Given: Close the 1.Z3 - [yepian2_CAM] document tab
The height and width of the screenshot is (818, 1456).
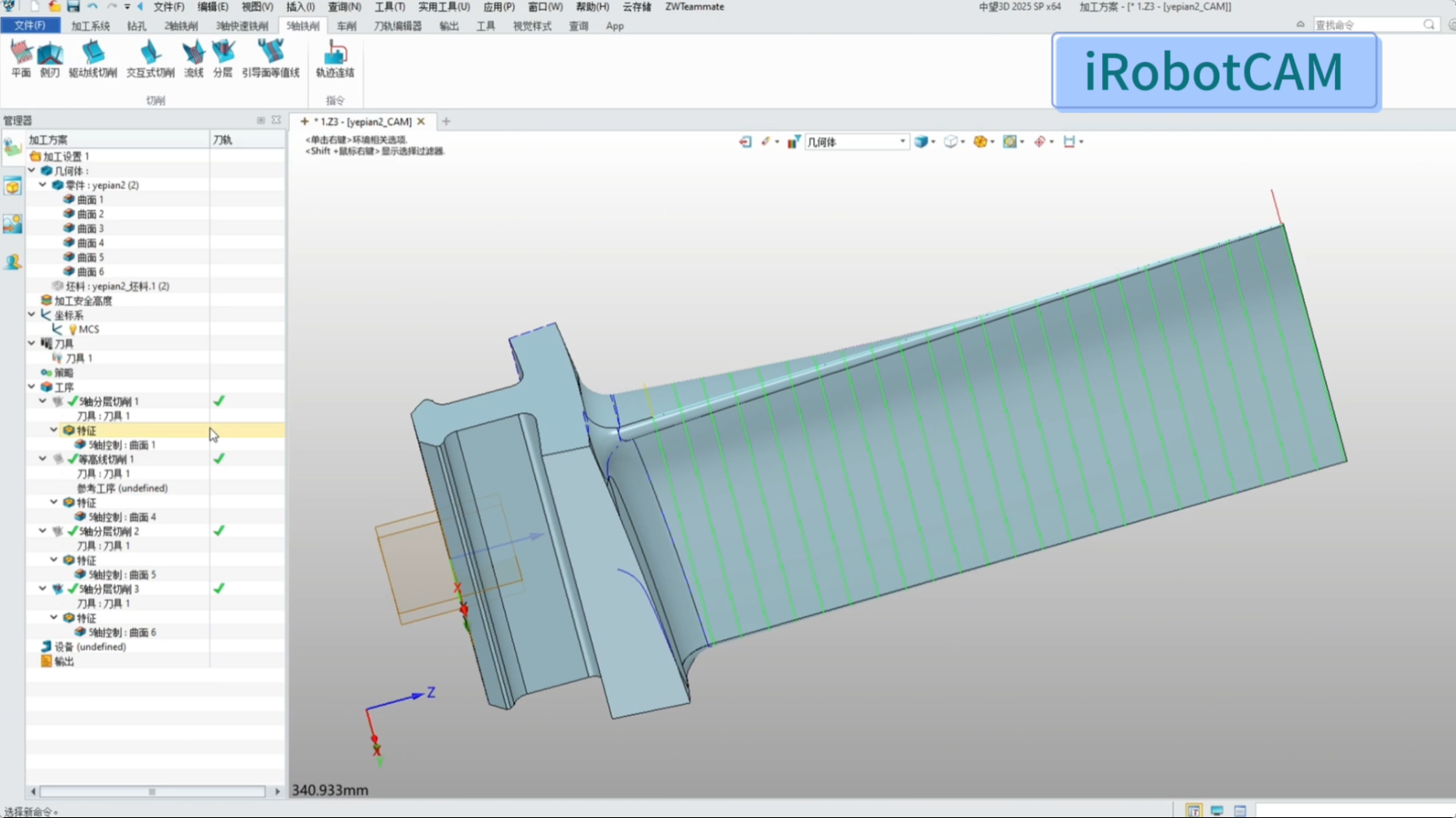Looking at the screenshot, I should pos(422,122).
